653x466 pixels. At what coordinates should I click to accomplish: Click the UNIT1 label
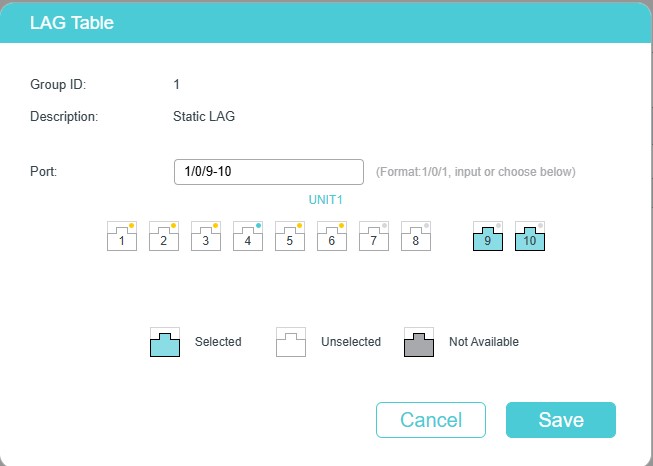326,200
